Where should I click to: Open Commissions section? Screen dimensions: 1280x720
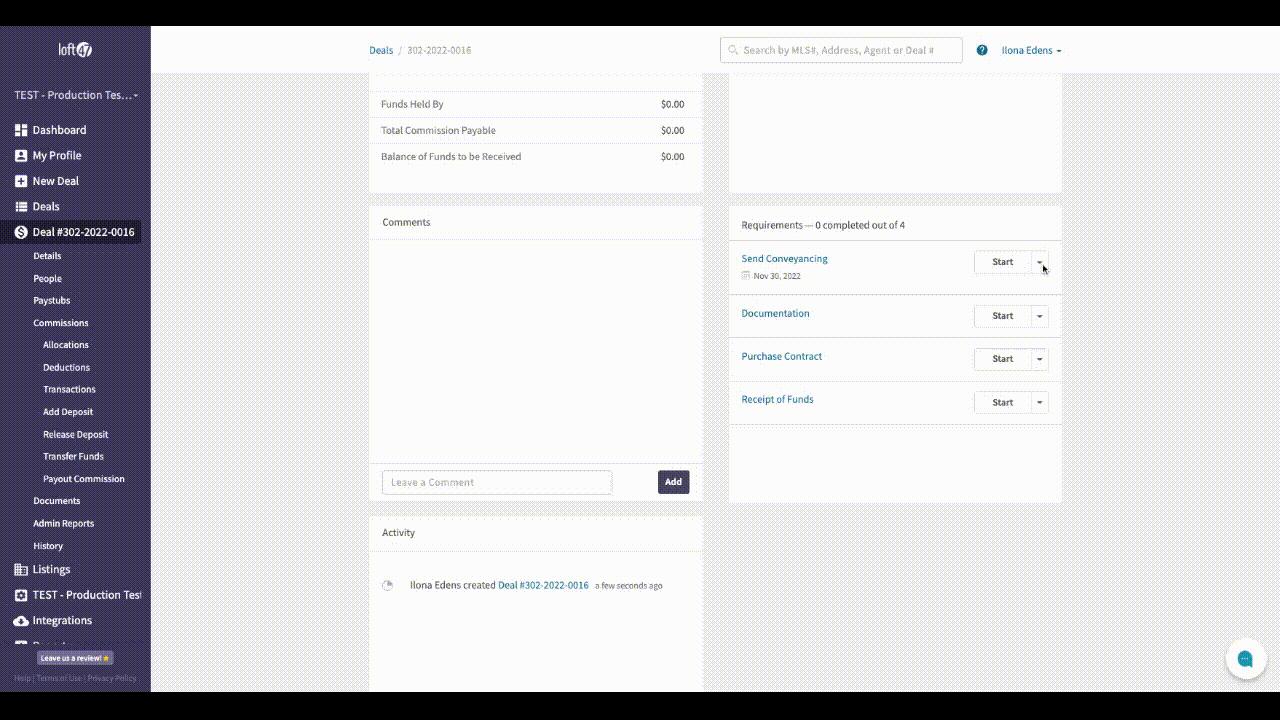pos(60,323)
